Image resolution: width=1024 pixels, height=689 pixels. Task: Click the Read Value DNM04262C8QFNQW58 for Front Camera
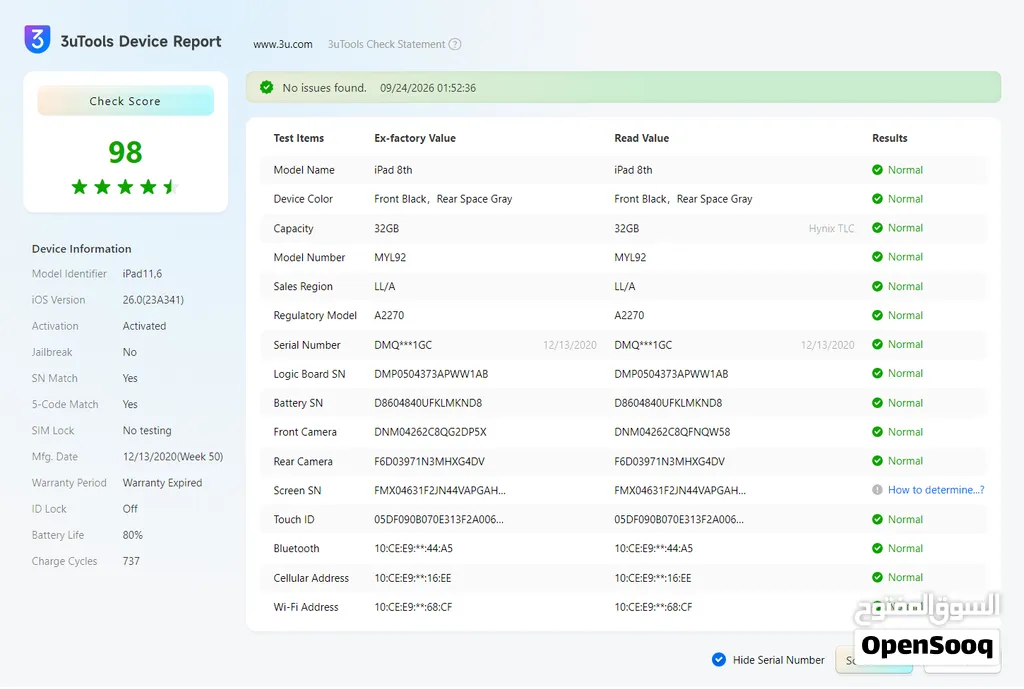[672, 432]
